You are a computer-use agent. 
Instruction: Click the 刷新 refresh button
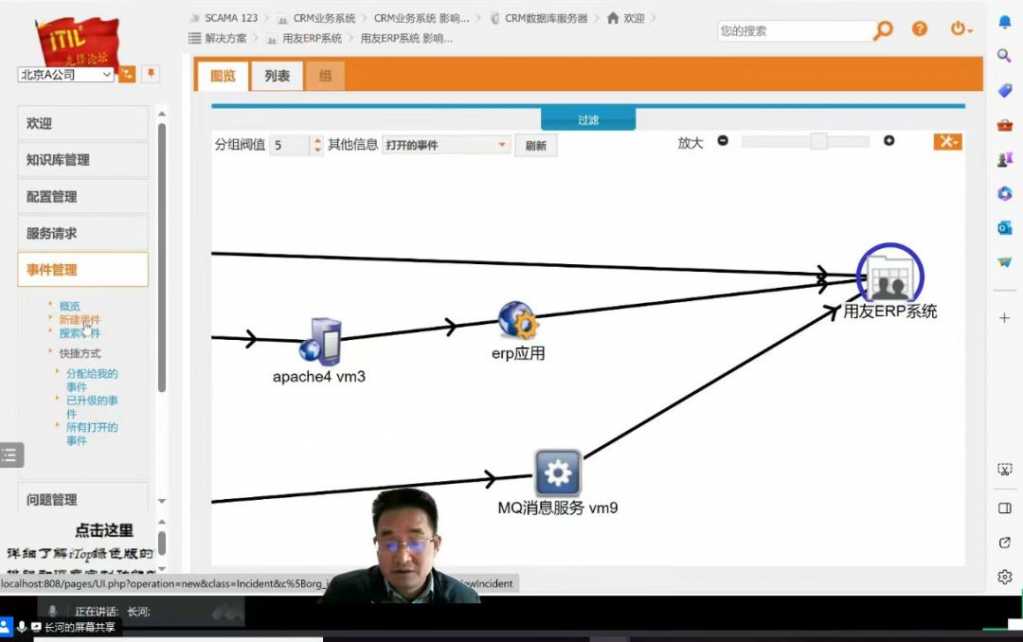tap(536, 145)
